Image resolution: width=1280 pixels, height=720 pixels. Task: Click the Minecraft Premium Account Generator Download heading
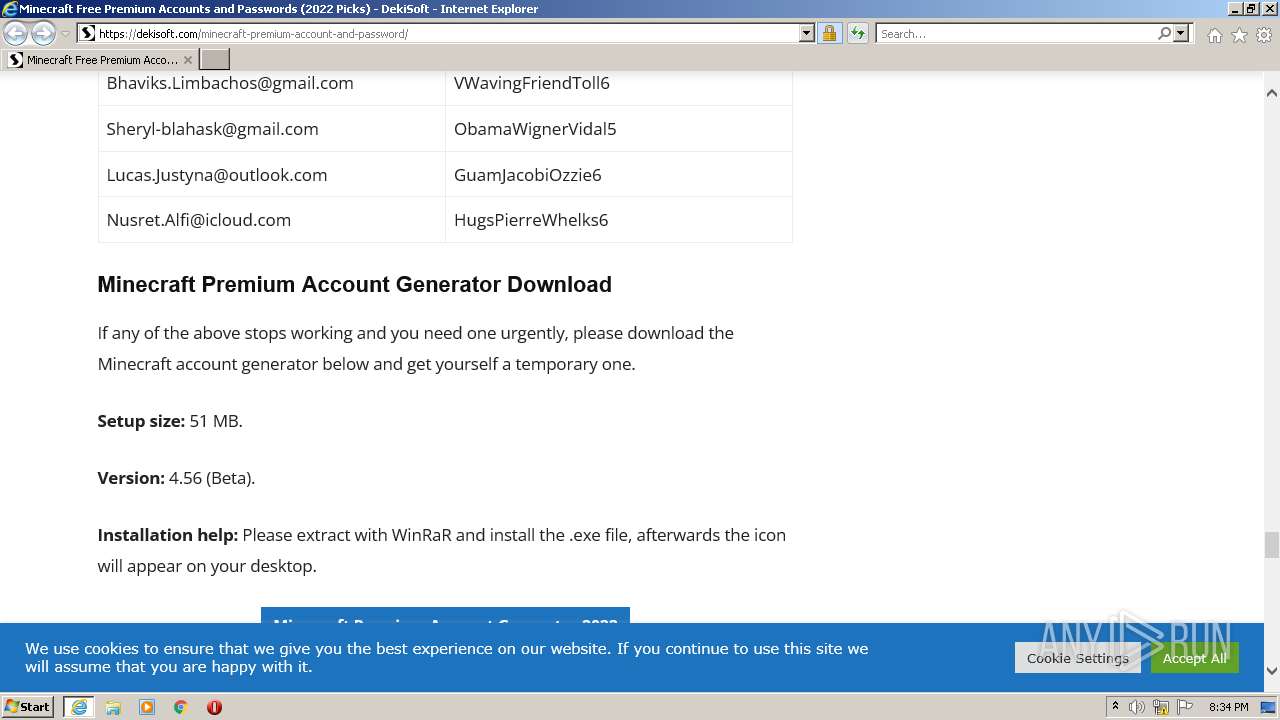354,284
